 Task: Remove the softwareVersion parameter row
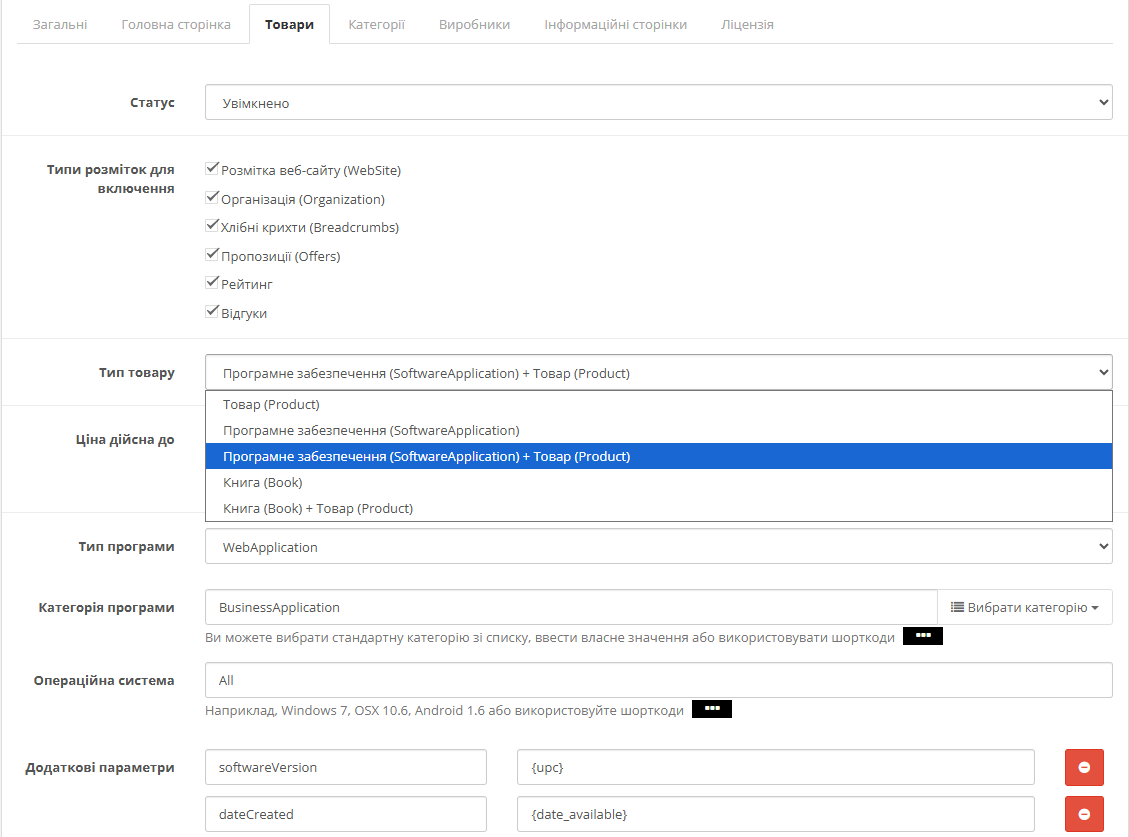click(x=1084, y=768)
